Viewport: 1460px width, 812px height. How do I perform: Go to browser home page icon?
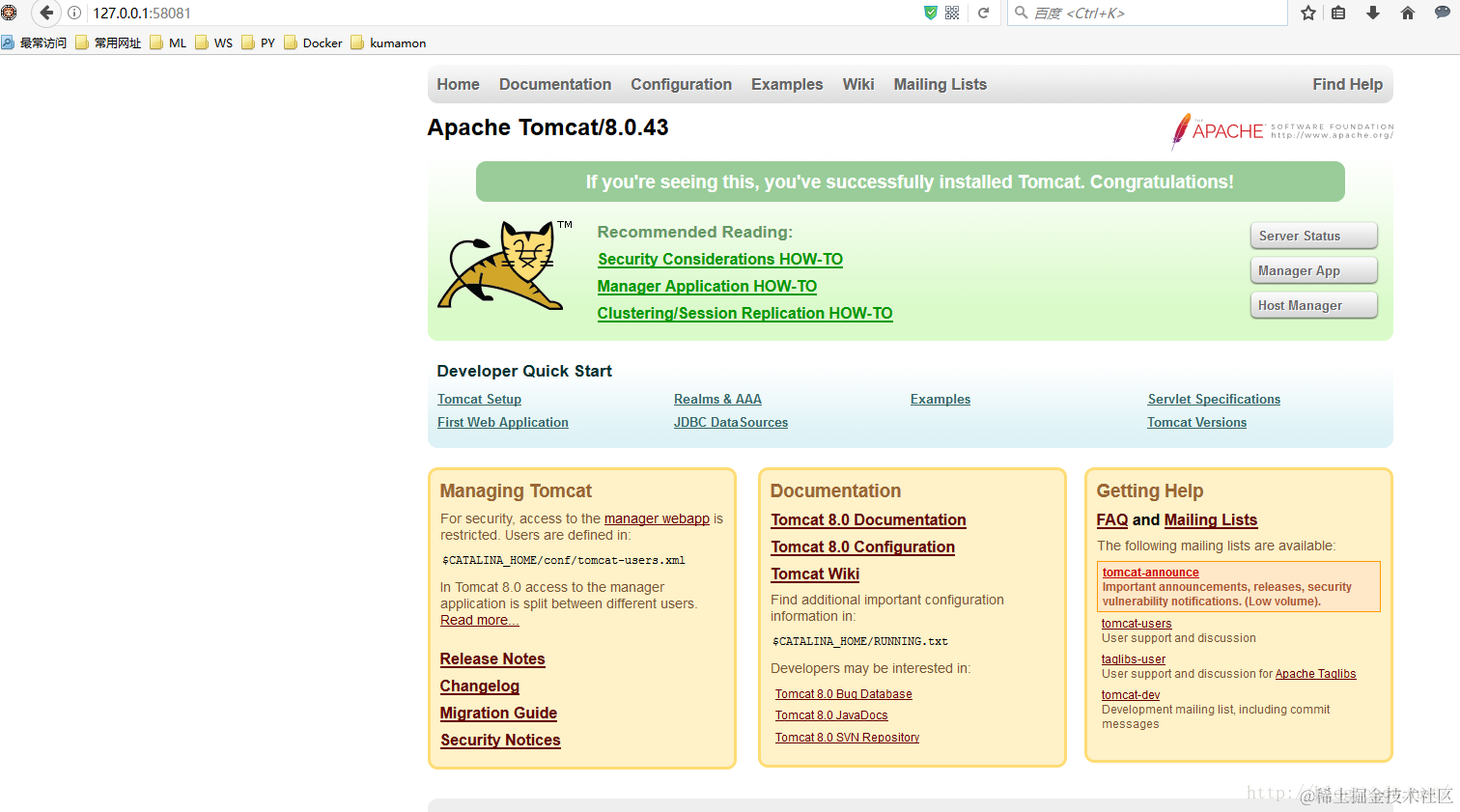(1408, 13)
